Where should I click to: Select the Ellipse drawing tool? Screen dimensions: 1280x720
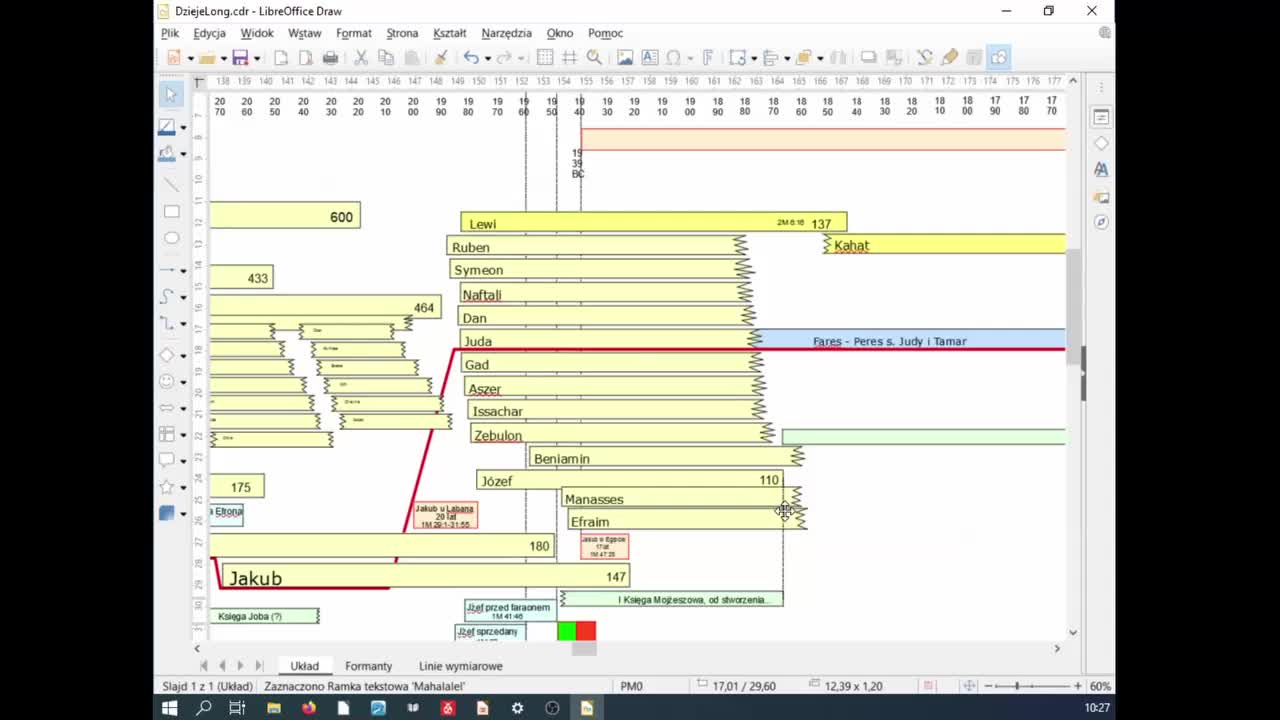[171, 238]
